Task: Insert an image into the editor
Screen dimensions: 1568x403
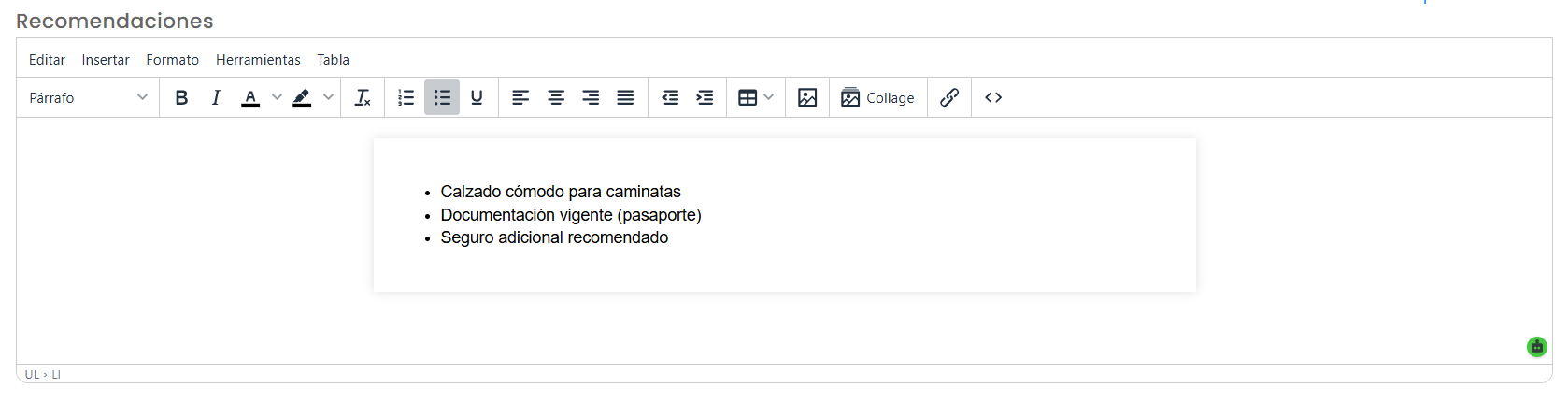Action: click(x=807, y=97)
